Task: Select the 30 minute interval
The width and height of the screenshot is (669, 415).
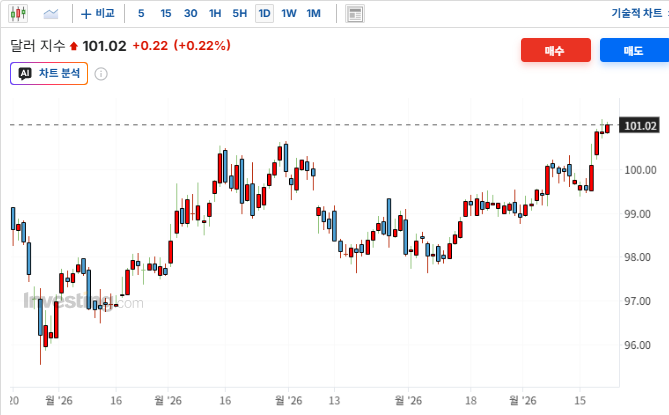Action: 191,14
